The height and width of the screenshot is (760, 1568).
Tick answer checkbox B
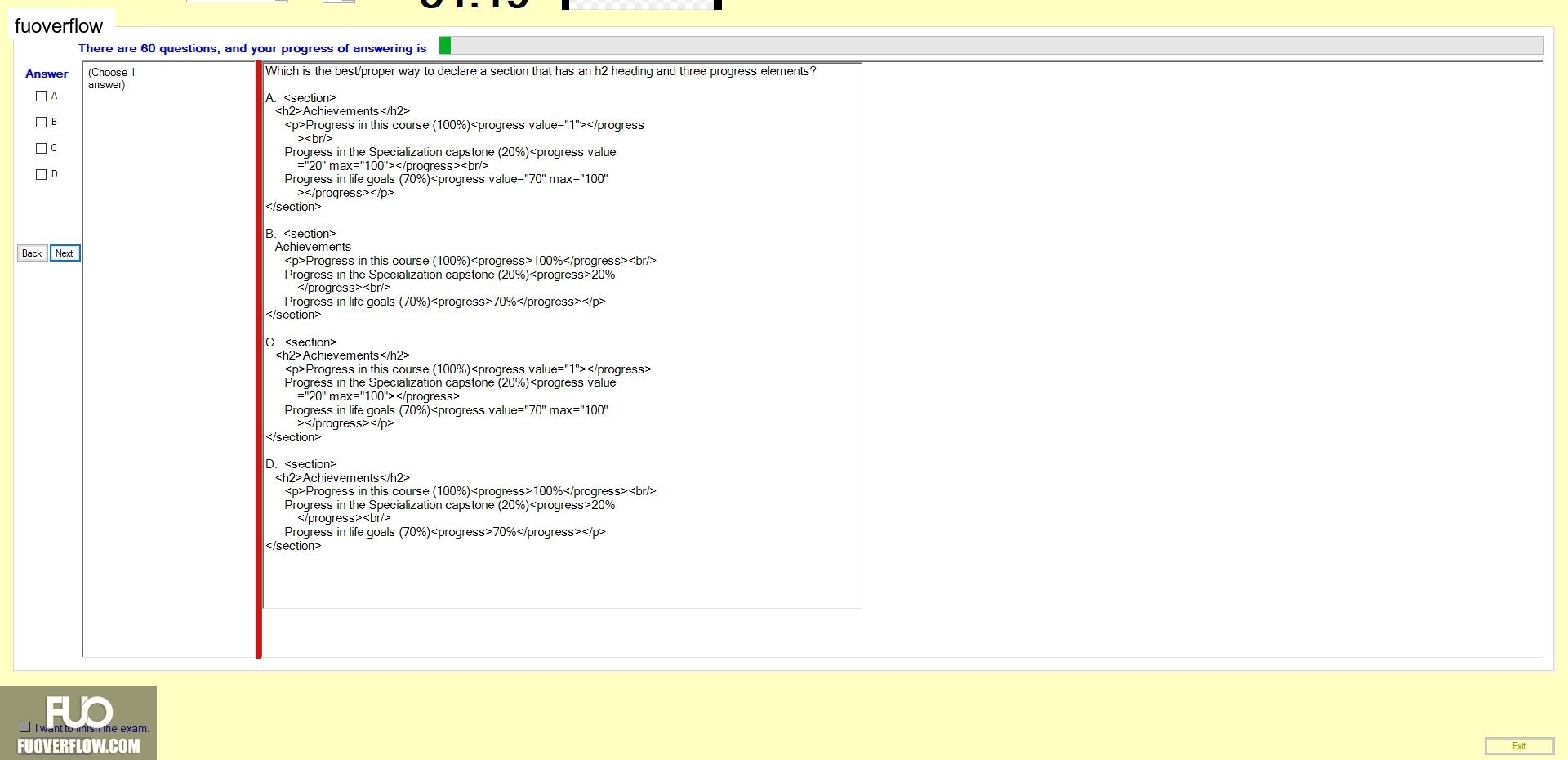pyautogui.click(x=41, y=122)
